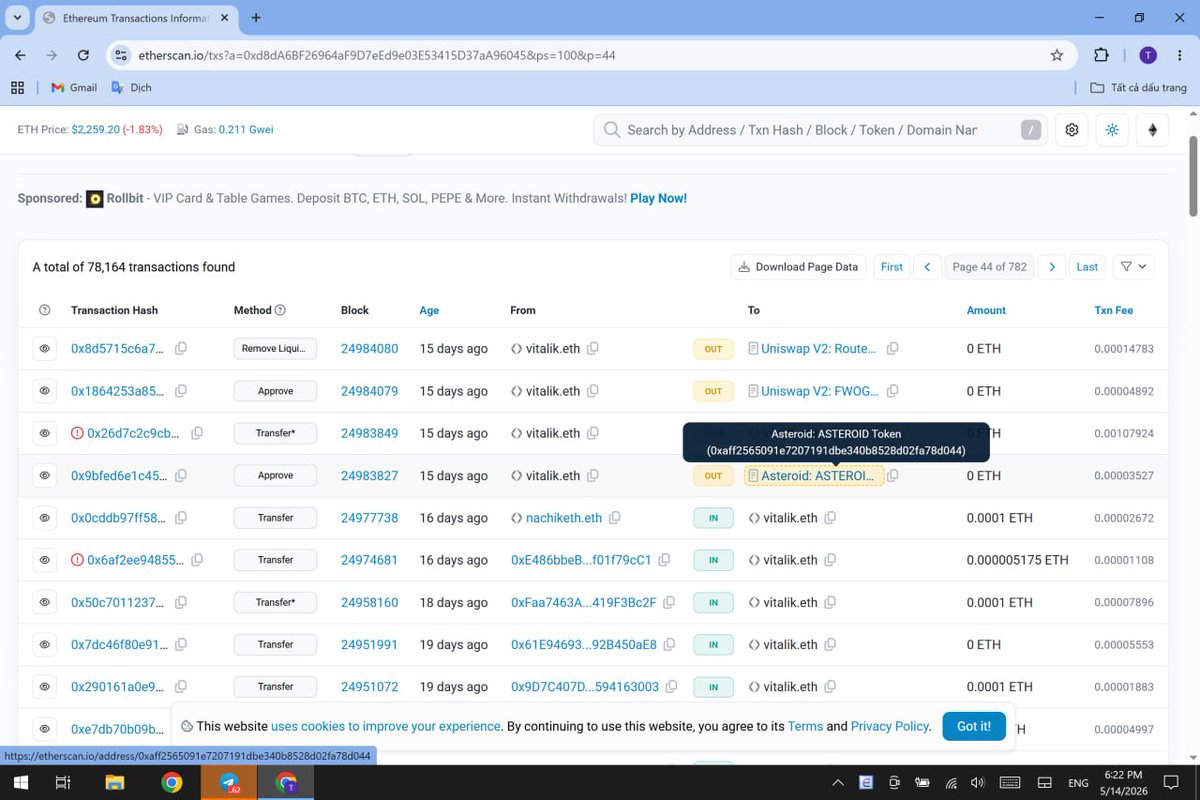1200x800 pixels.
Task: Copy the nachiketh.eth sender address
Action: pyautogui.click(x=615, y=518)
